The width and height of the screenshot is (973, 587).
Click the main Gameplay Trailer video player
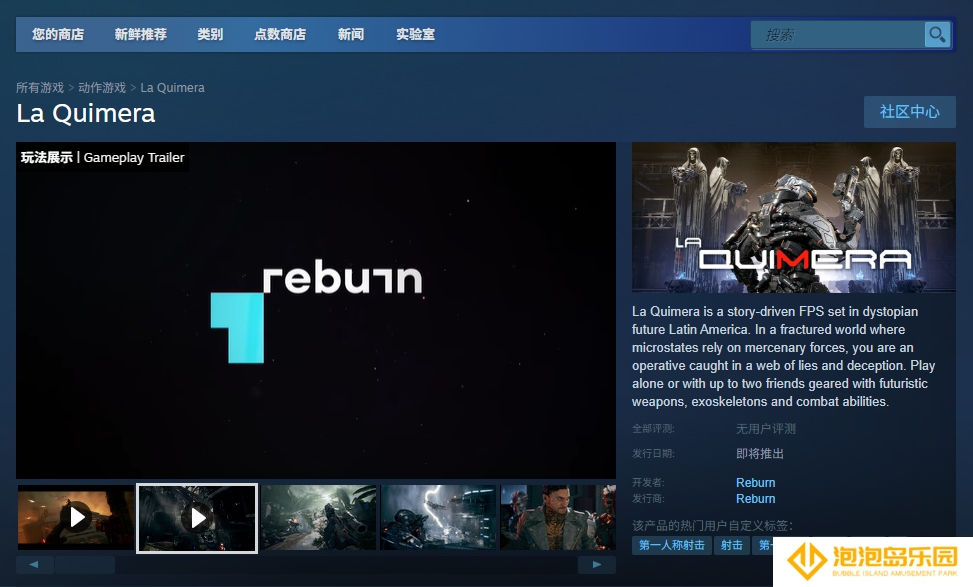[x=316, y=310]
